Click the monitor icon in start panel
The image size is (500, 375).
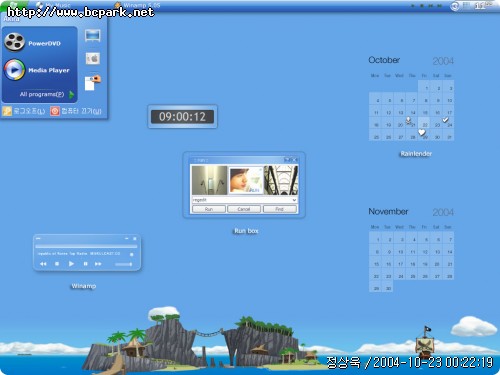click(x=92, y=35)
